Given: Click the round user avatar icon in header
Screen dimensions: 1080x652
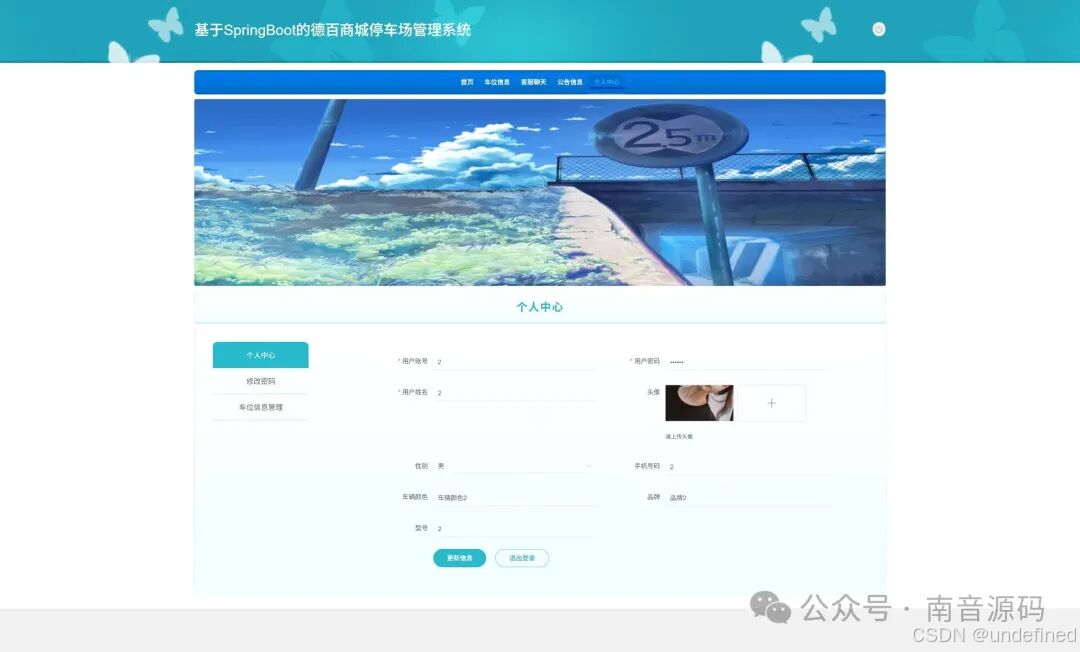Looking at the screenshot, I should coord(878,29).
